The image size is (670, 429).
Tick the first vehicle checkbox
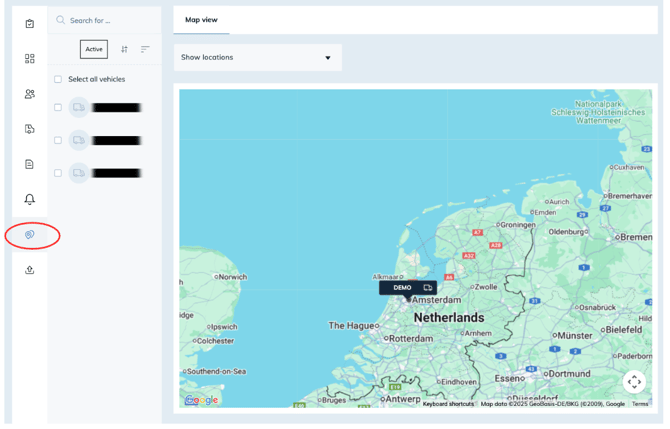point(58,107)
